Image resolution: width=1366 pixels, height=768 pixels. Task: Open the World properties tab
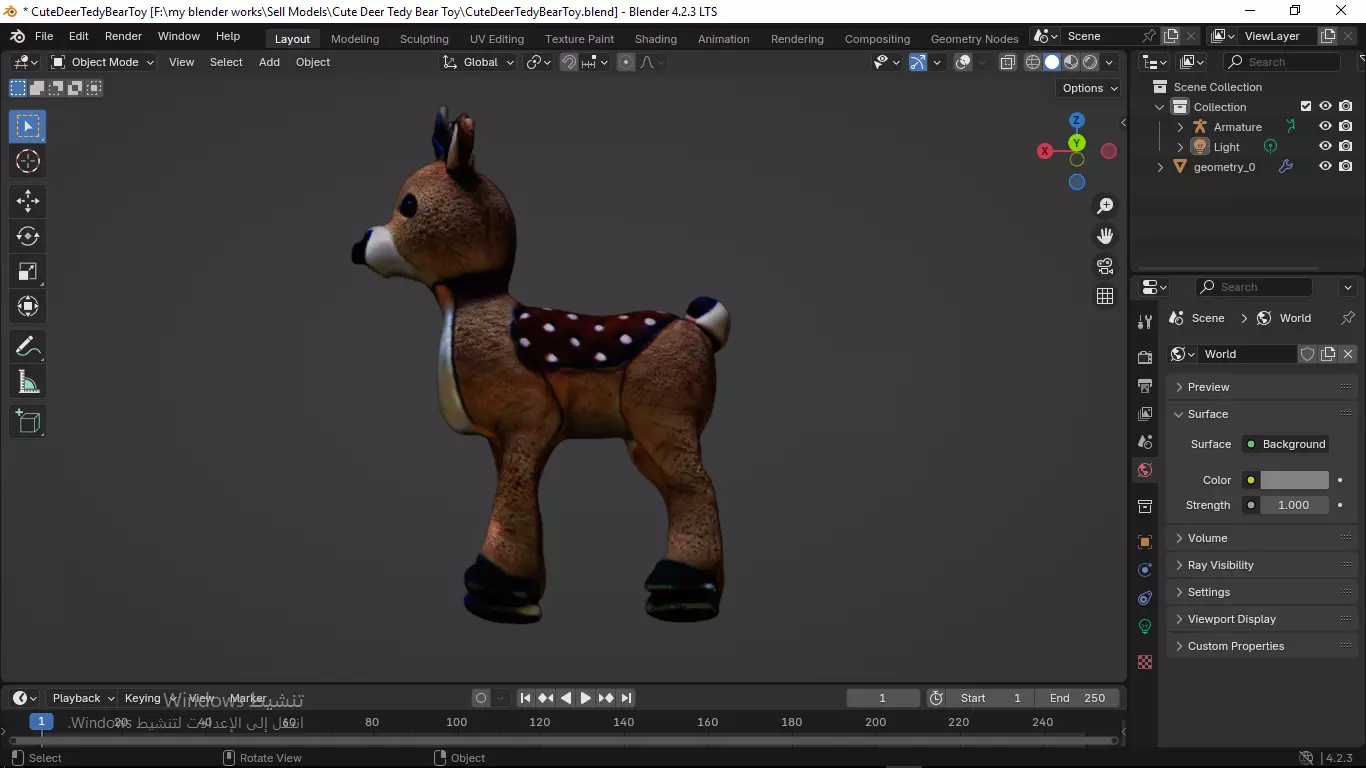point(1145,470)
